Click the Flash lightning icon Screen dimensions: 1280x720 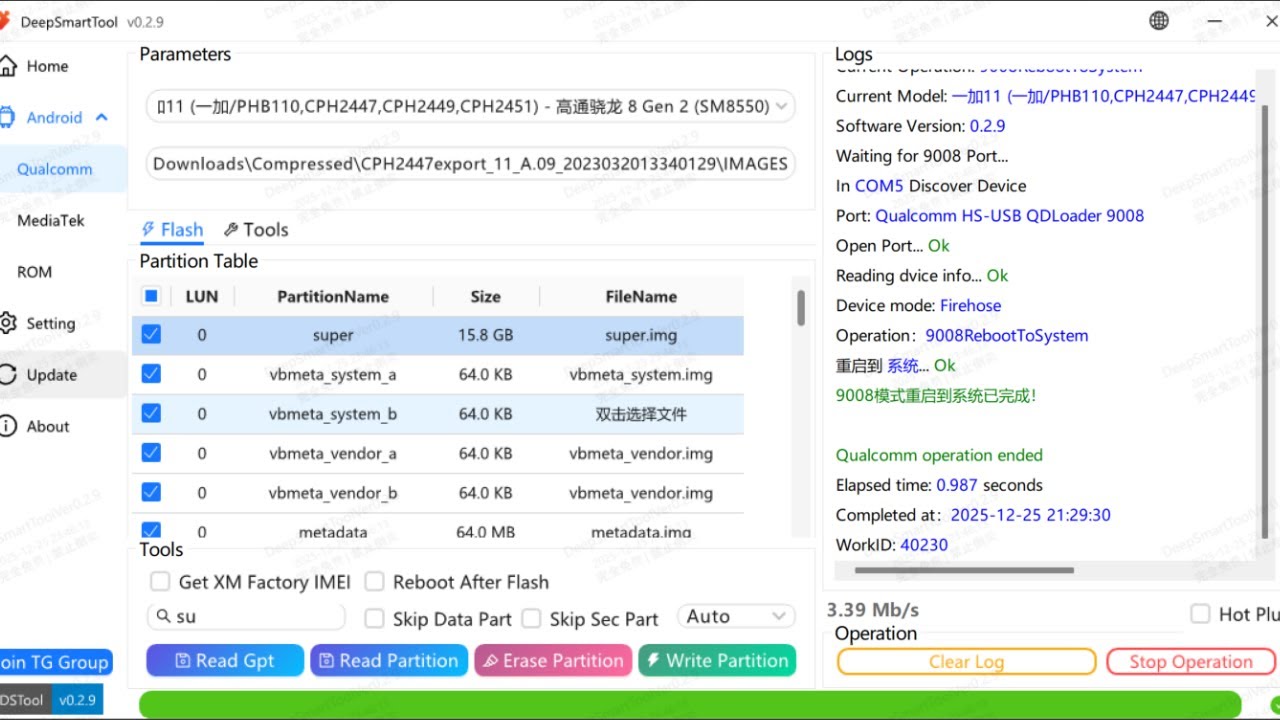149,230
